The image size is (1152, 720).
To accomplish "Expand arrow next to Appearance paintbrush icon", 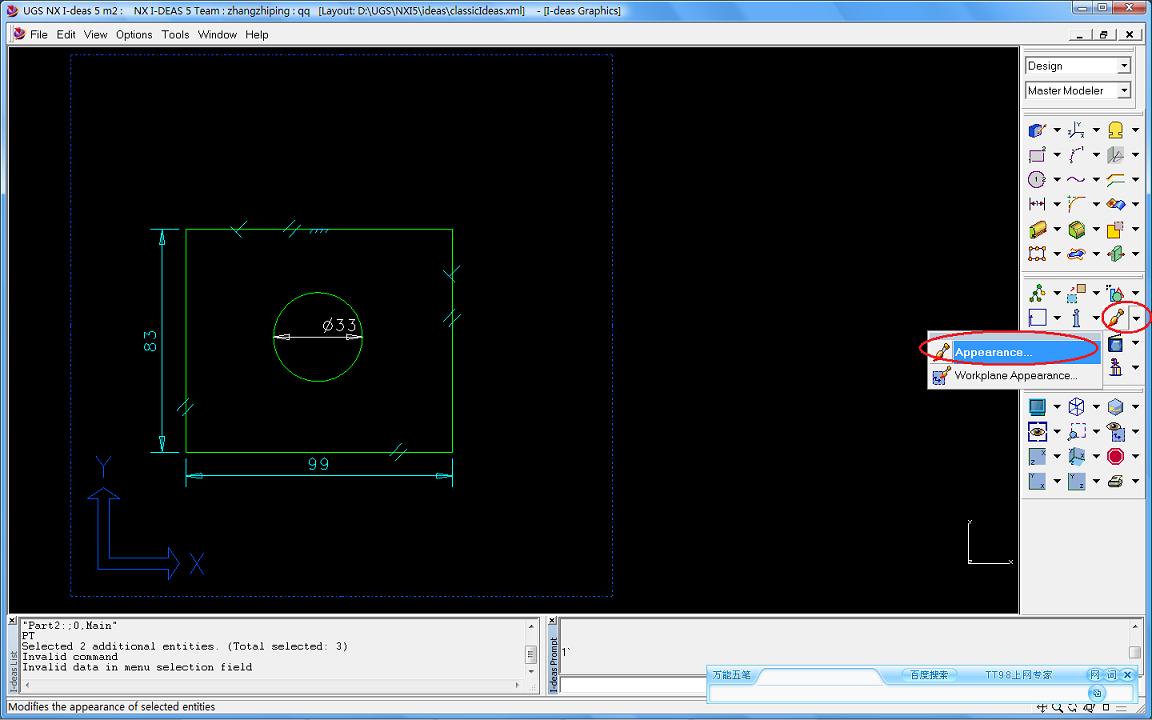I will 1137,318.
